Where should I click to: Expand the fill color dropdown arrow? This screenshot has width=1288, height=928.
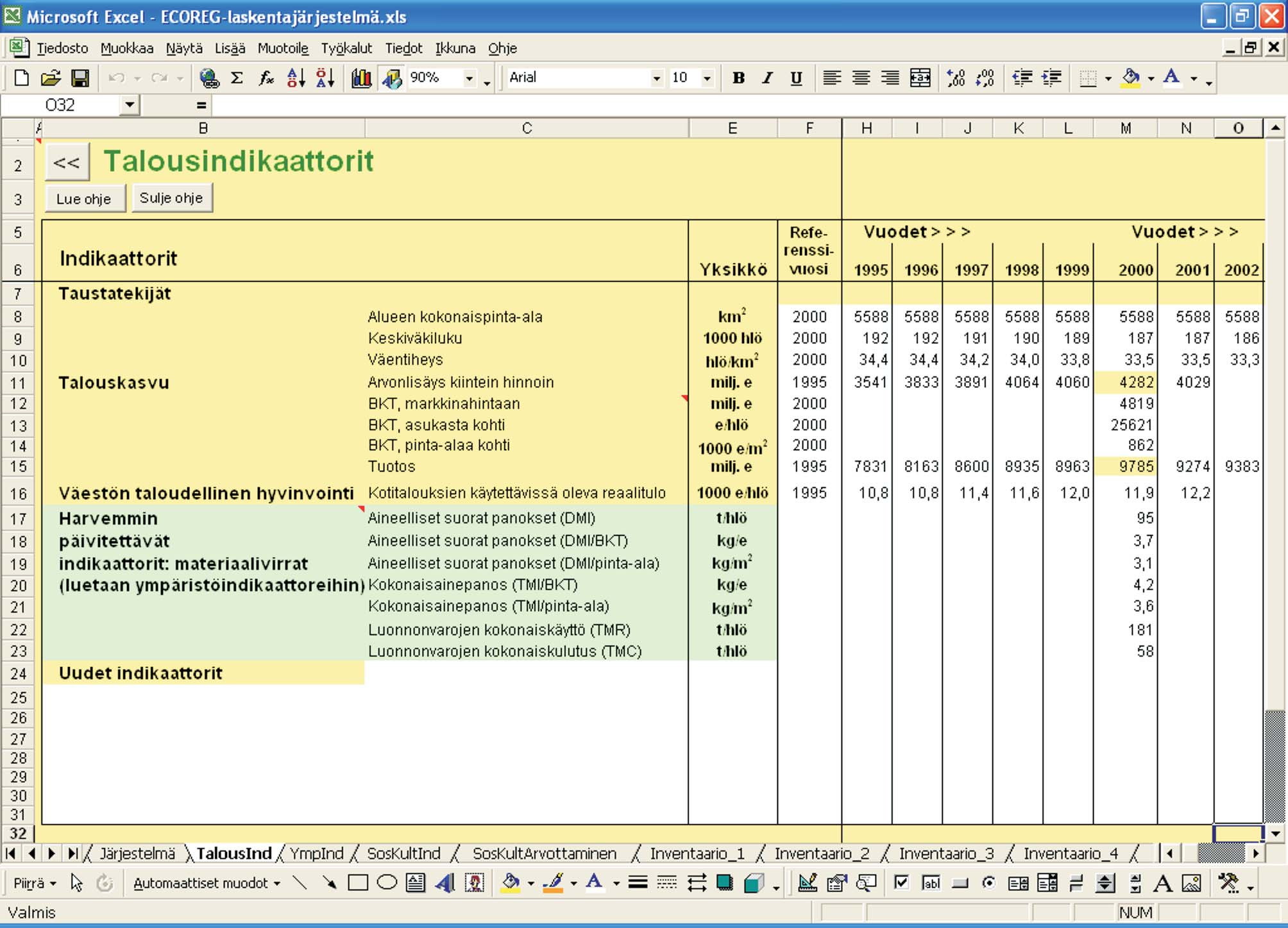pos(1151,79)
